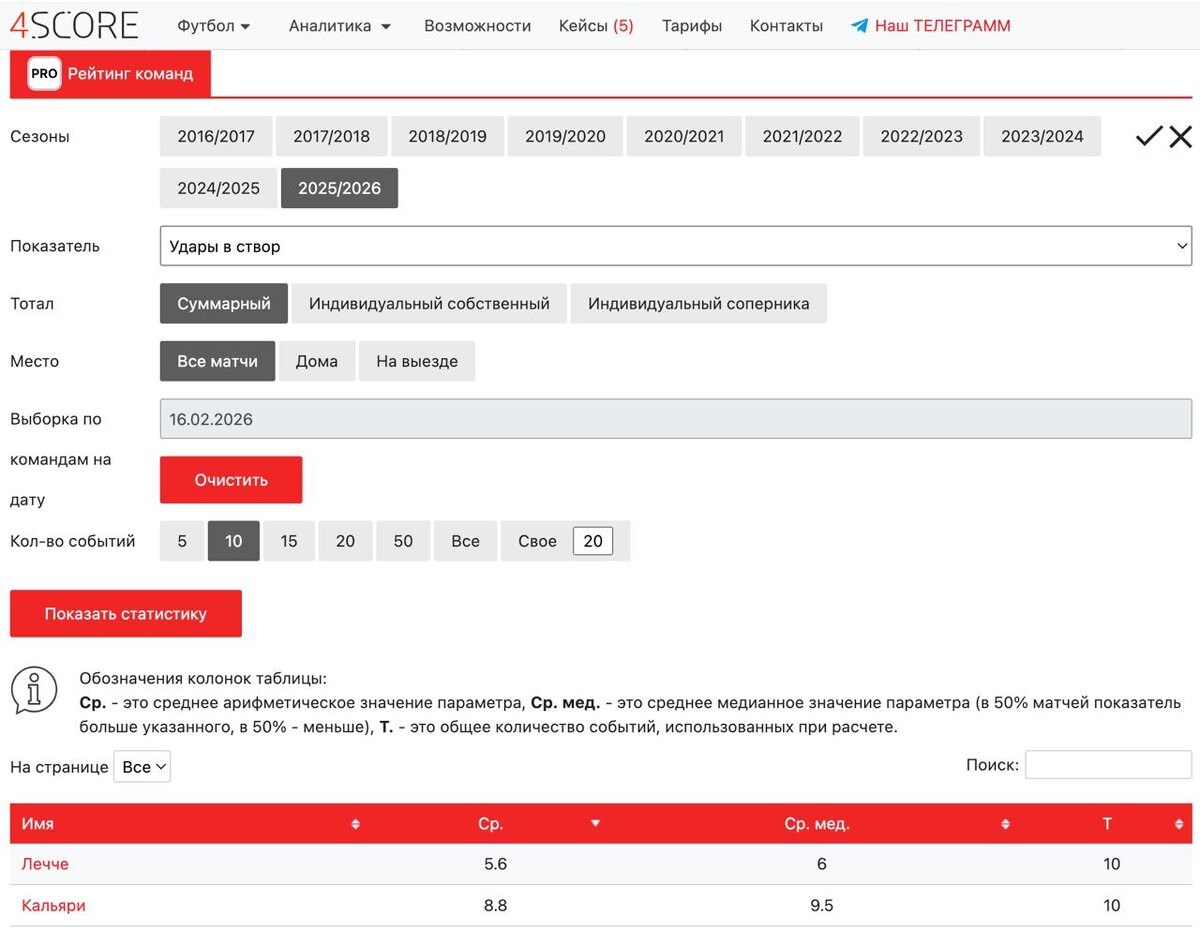
Task: Click the info speech bubble icon
Action: coord(34,689)
